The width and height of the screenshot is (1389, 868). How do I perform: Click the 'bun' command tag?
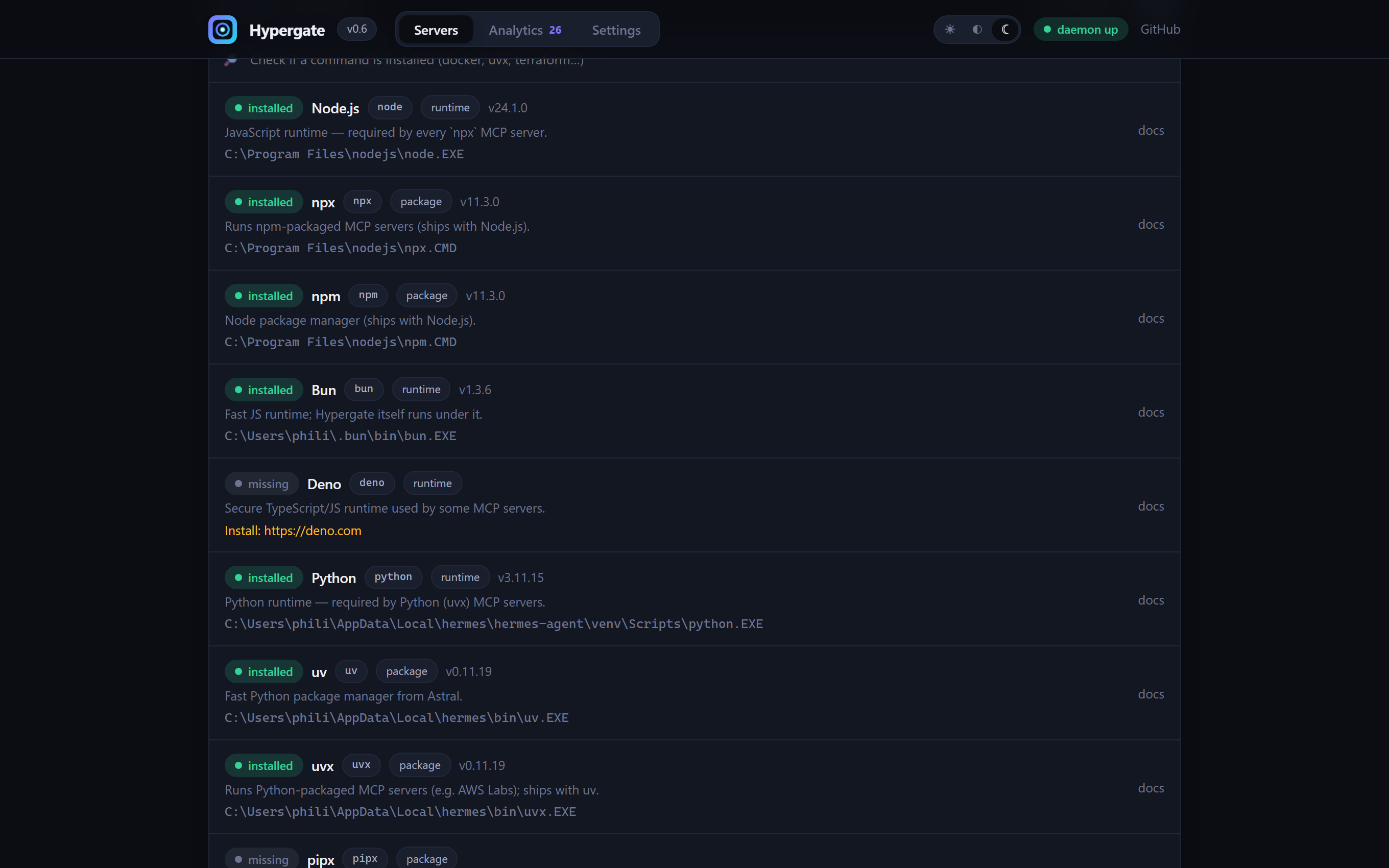(x=364, y=389)
